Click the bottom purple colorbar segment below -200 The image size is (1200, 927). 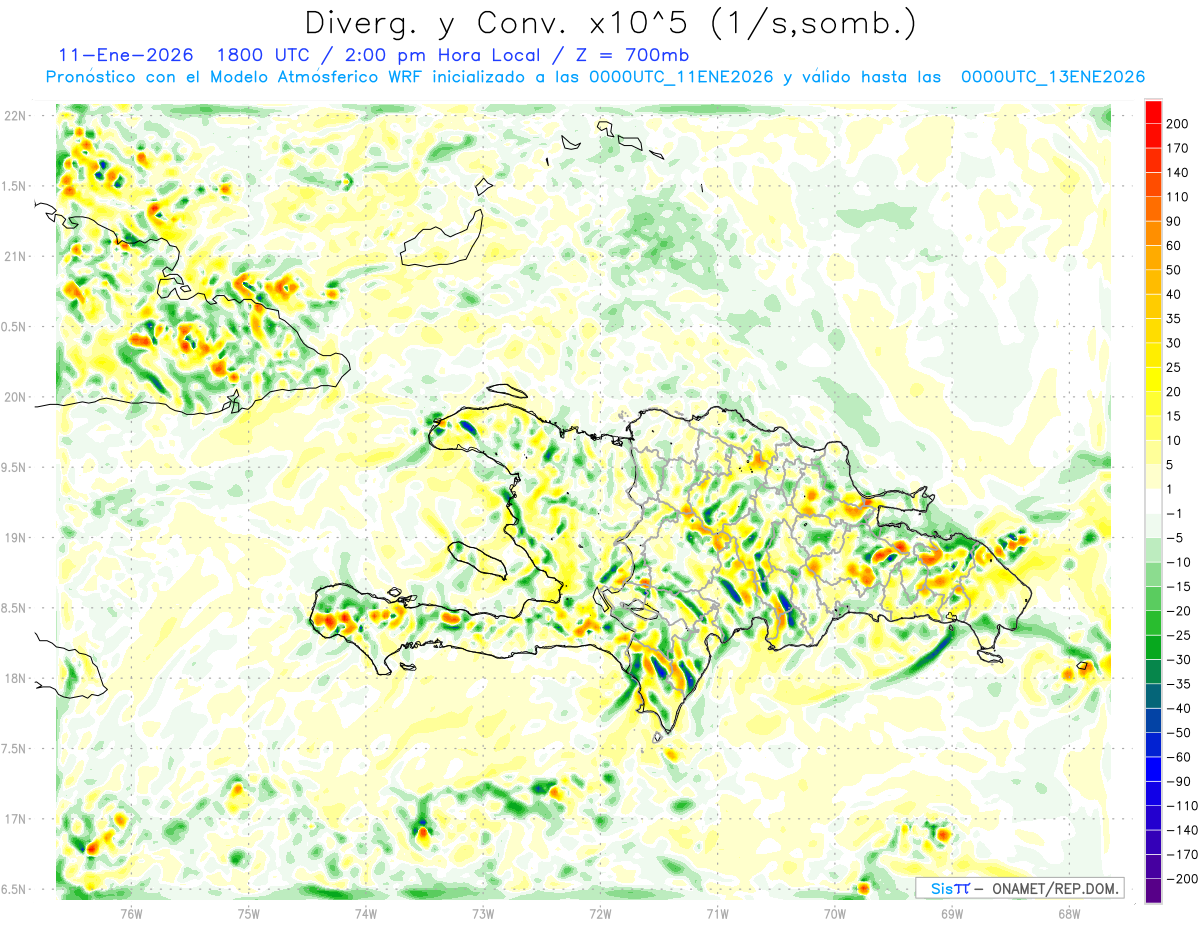point(1153,891)
